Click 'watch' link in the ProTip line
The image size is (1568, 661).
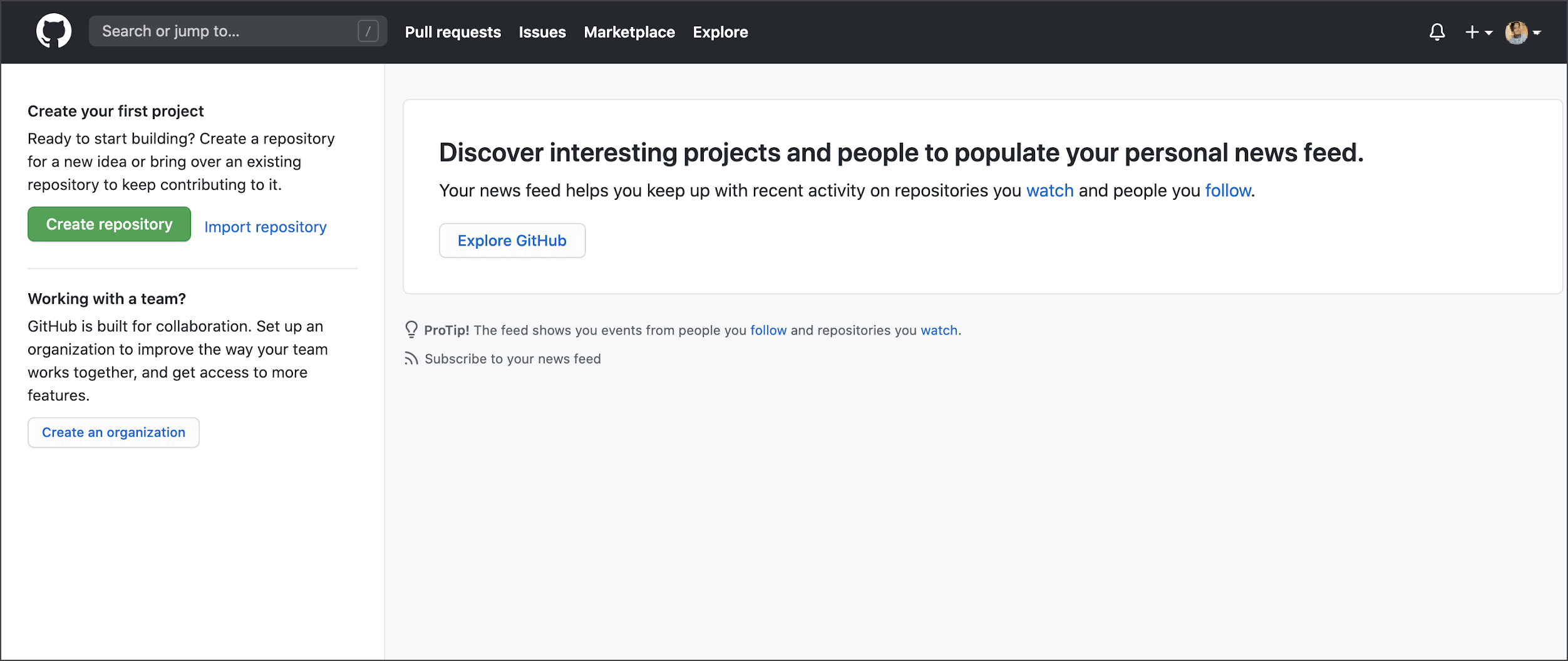pos(939,330)
